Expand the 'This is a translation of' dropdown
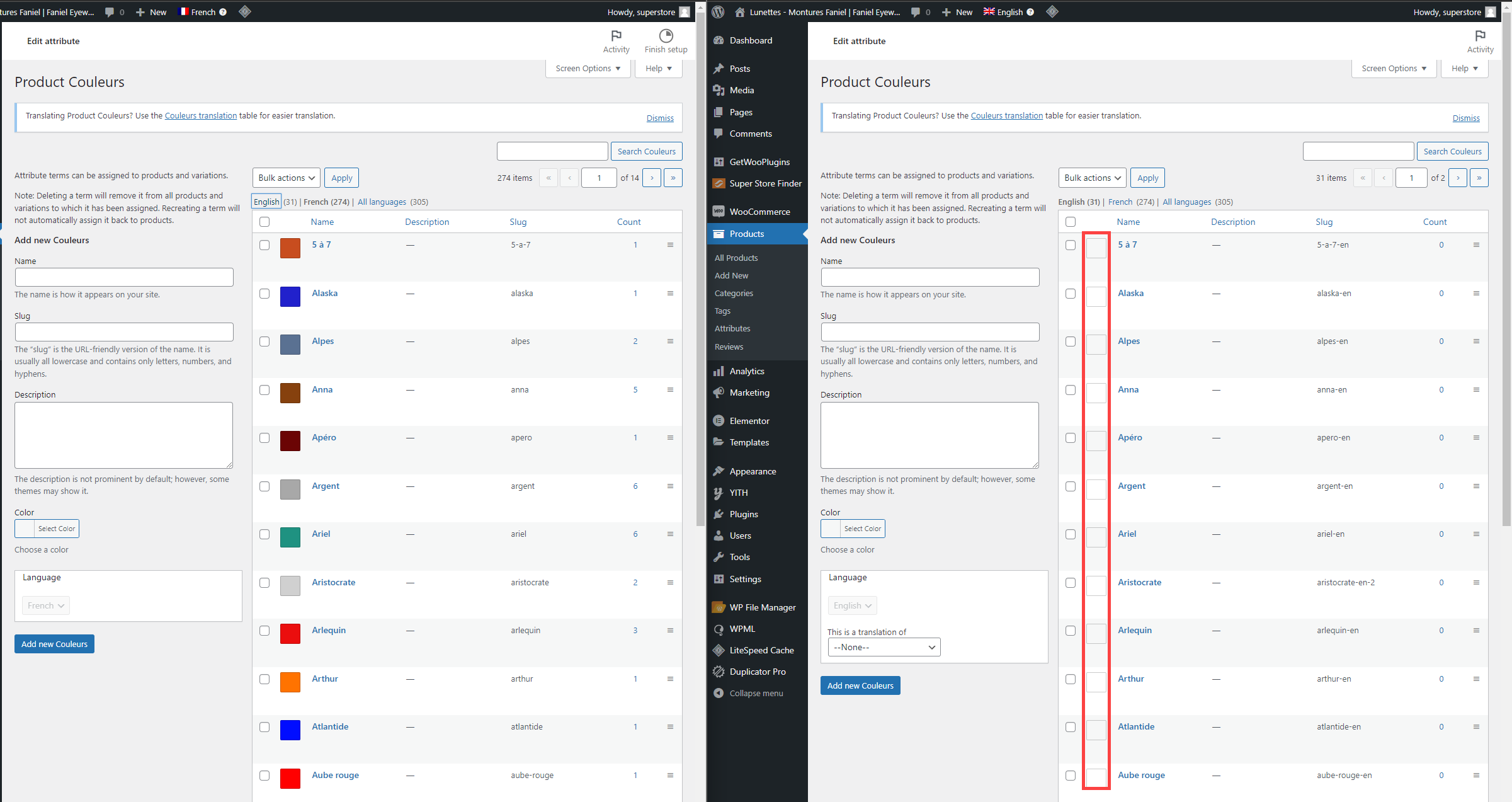 tap(884, 647)
